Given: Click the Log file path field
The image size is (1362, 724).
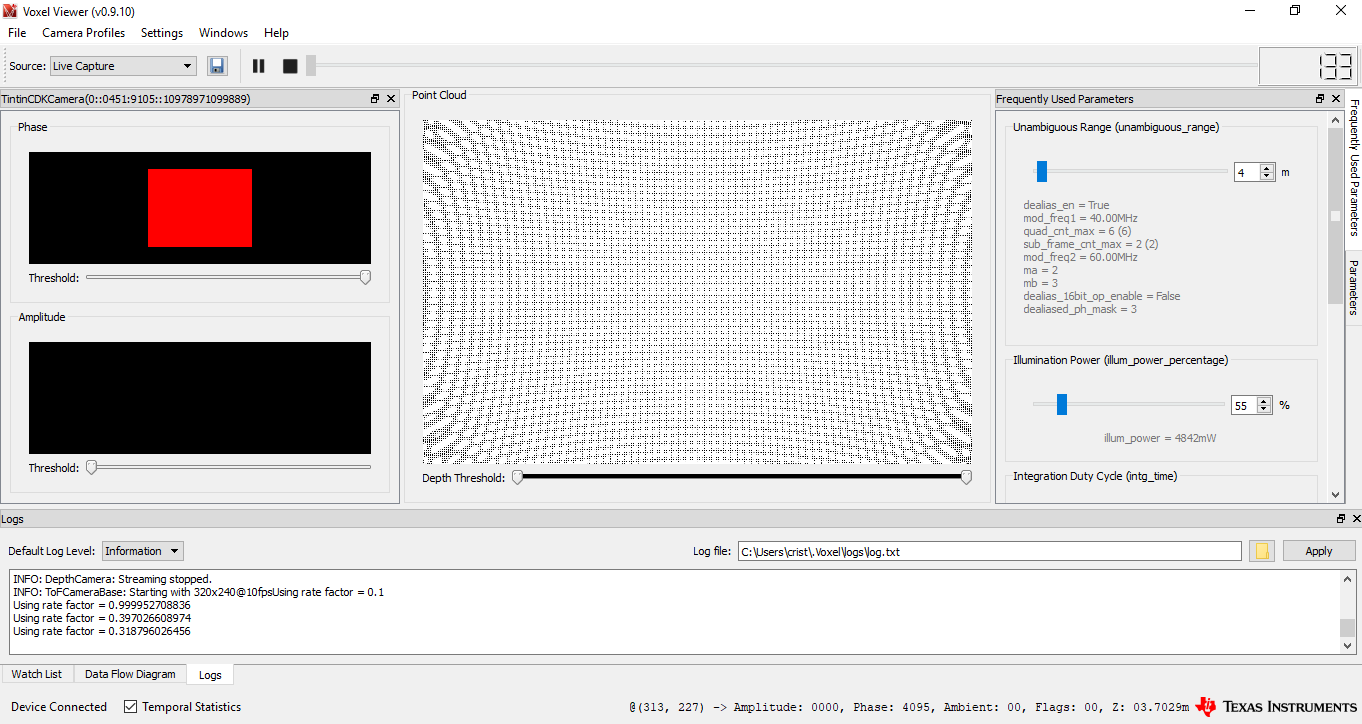Looking at the screenshot, I should coord(989,551).
